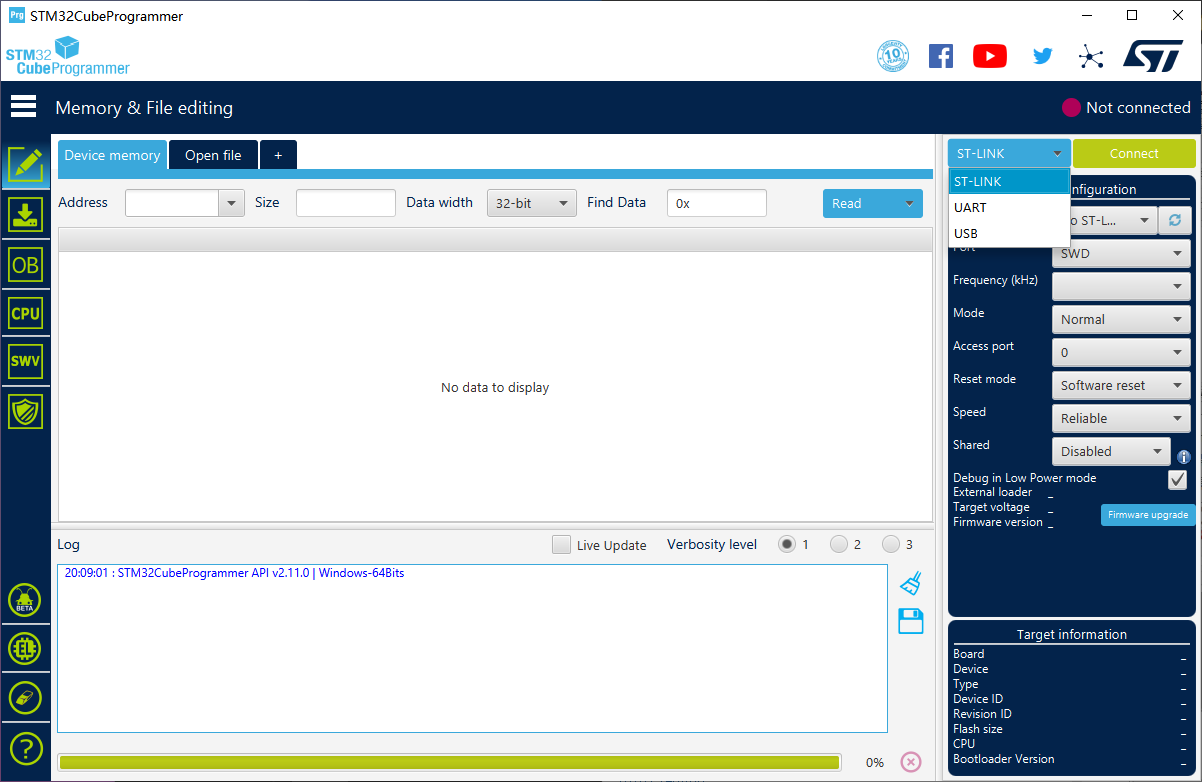Cancel operation using red X icon
The height and width of the screenshot is (782, 1202).
(x=910, y=762)
